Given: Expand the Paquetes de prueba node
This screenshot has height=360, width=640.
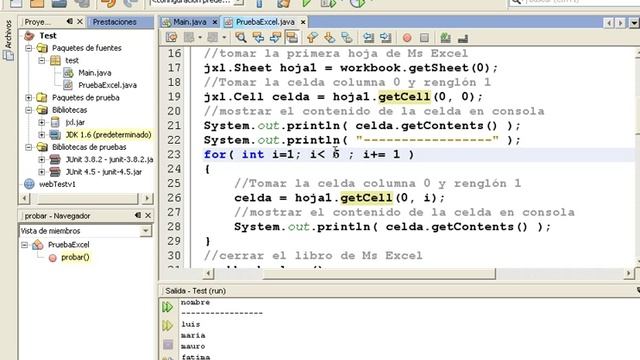Looking at the screenshot, I should 29,98.
